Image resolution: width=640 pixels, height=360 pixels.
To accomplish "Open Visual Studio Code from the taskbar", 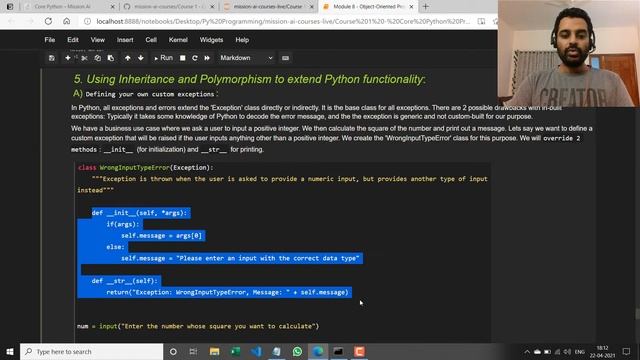I will pos(256,351).
